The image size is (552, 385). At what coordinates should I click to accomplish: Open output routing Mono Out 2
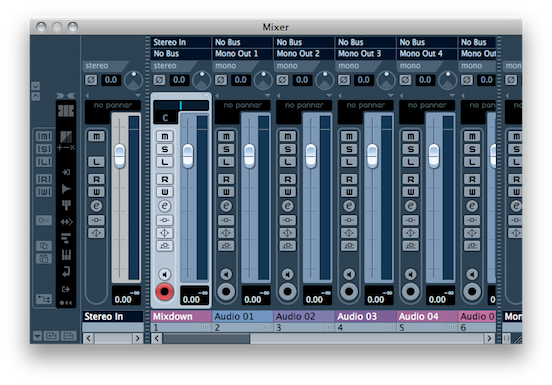(x=304, y=54)
